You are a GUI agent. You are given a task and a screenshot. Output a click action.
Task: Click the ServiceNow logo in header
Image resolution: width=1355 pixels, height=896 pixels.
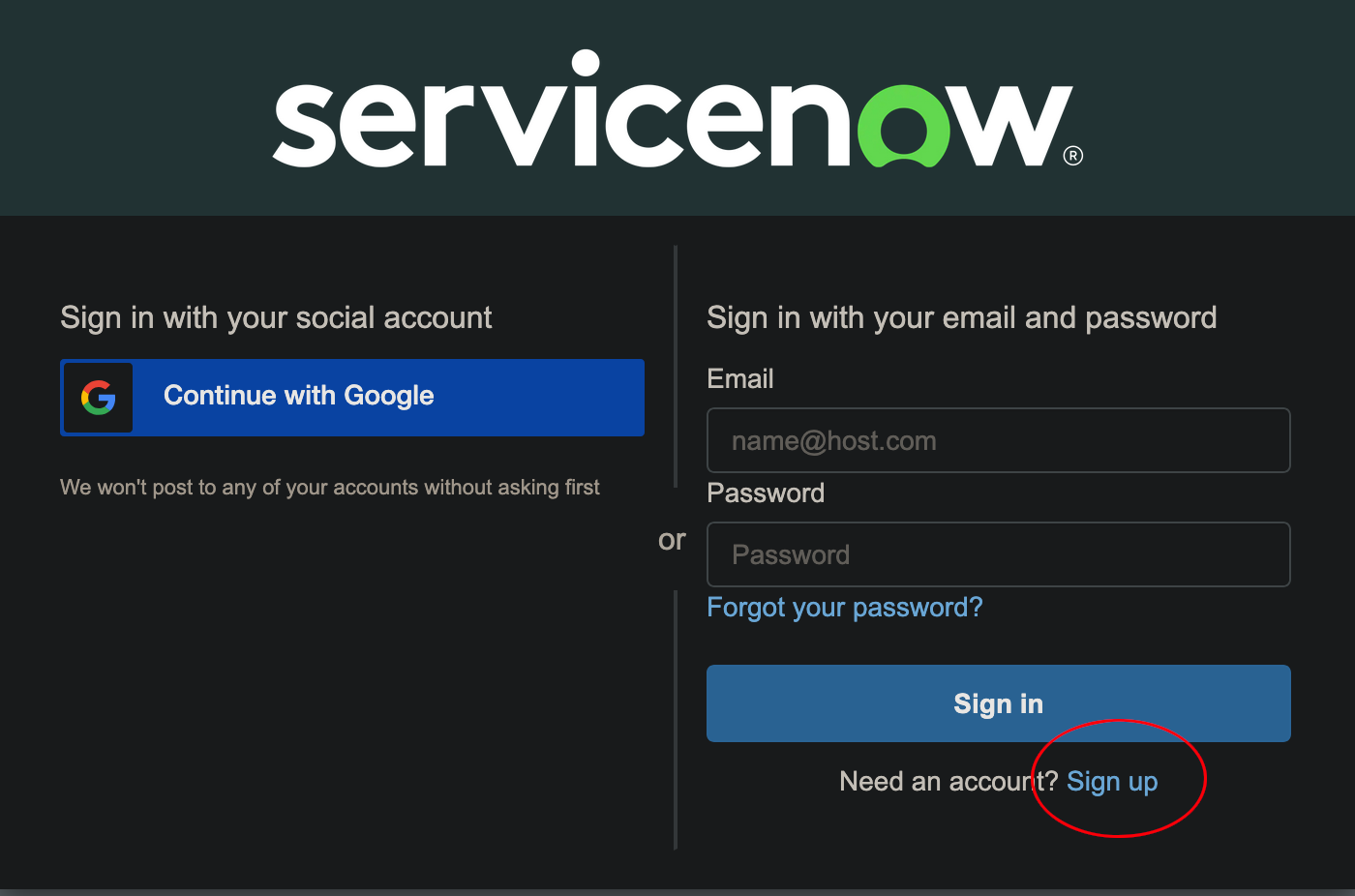tap(677, 109)
